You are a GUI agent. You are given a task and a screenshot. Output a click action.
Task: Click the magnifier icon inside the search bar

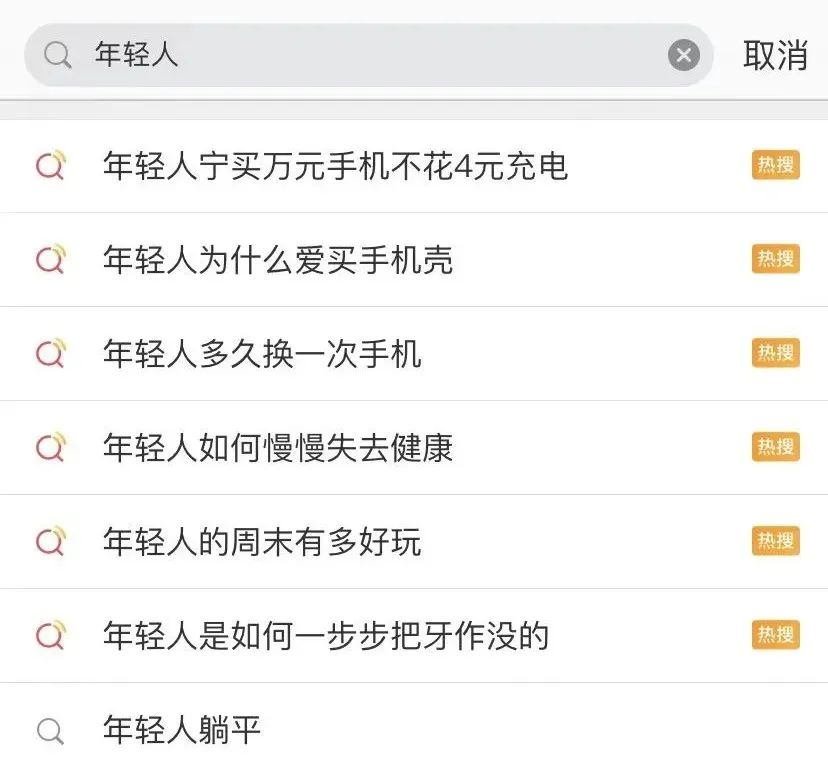point(57,55)
